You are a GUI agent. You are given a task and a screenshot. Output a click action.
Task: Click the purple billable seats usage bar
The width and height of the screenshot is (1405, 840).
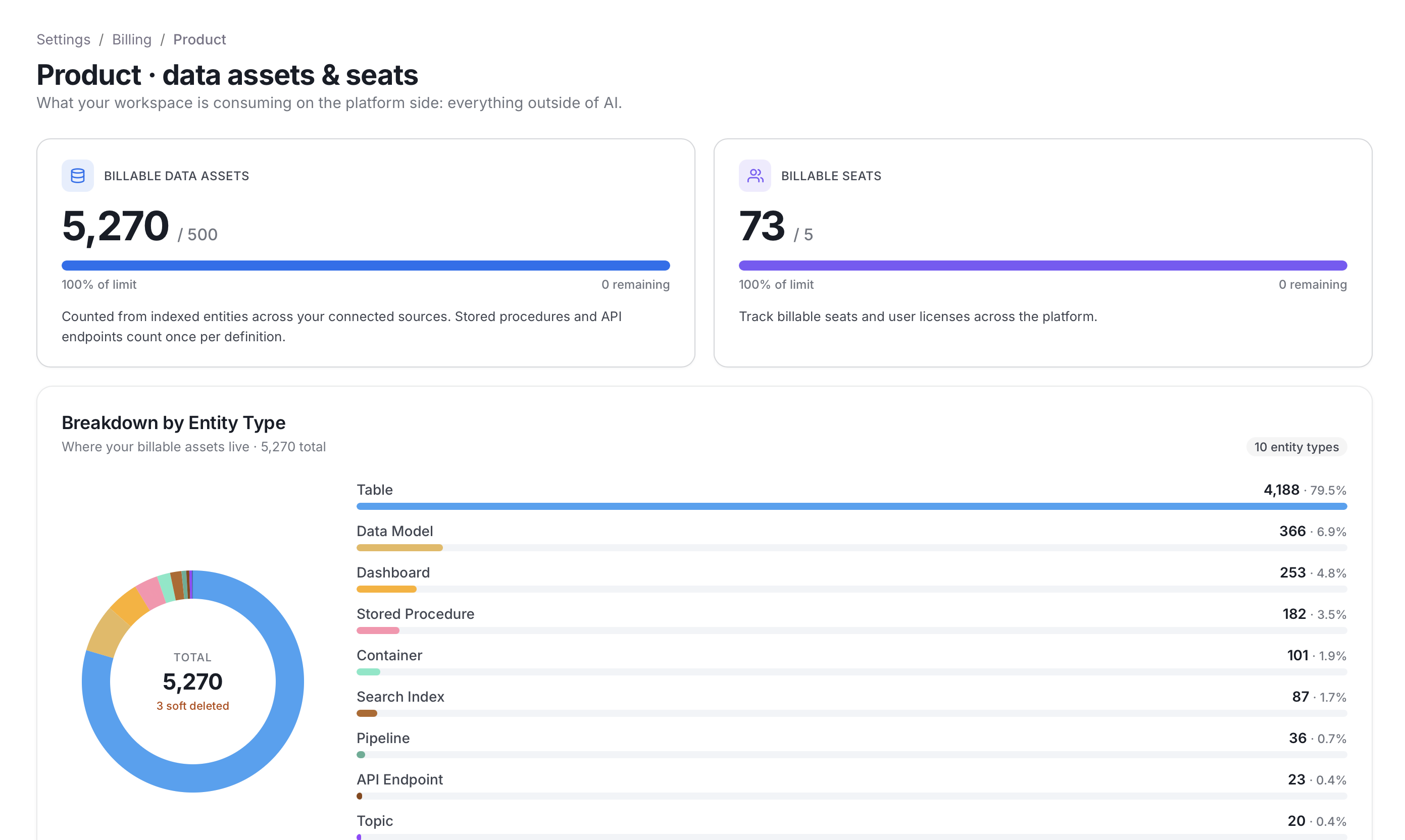coord(1043,266)
